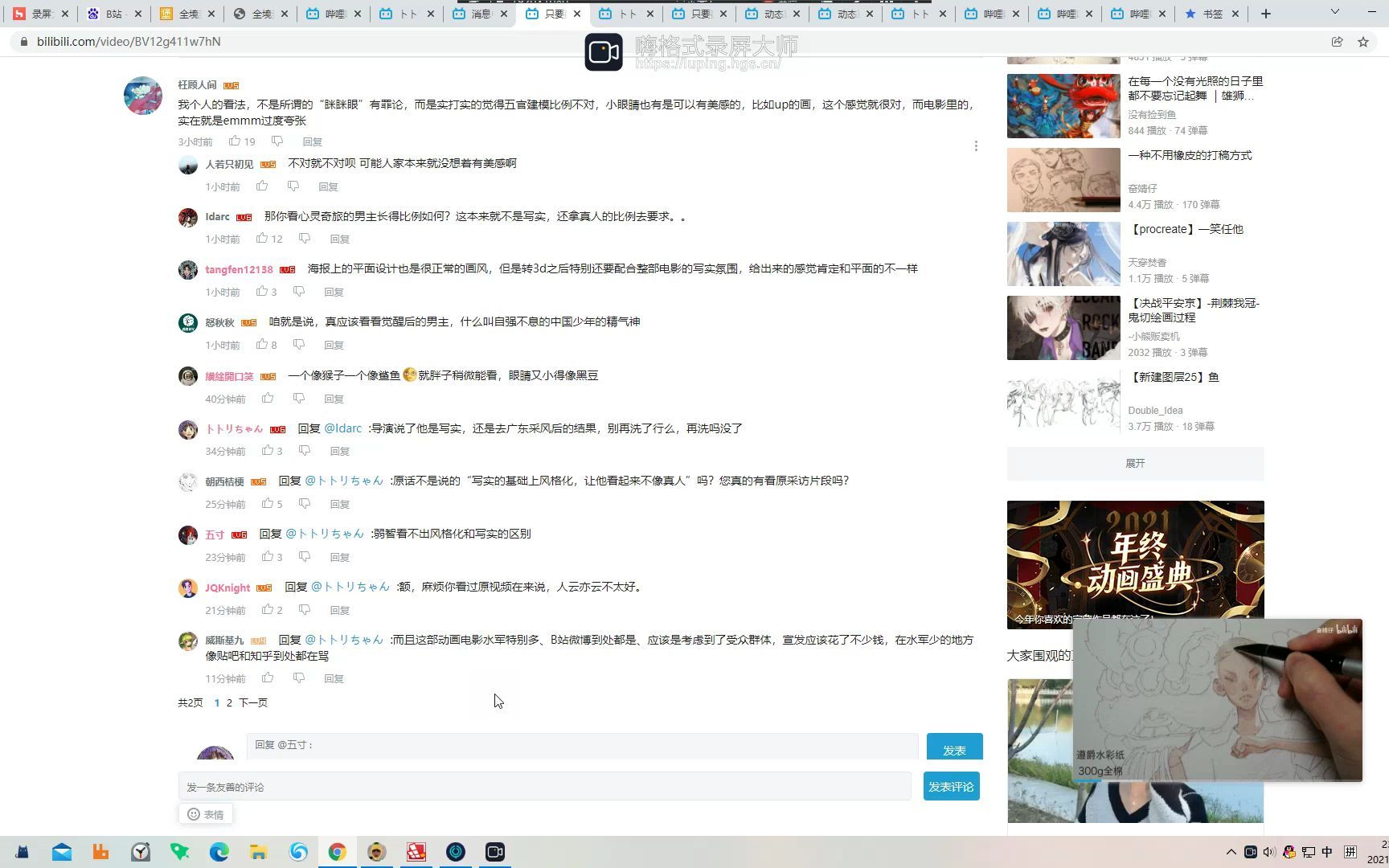Dislike the reply by 怒秋秋
This screenshot has height=868, width=1389.
tap(299, 345)
